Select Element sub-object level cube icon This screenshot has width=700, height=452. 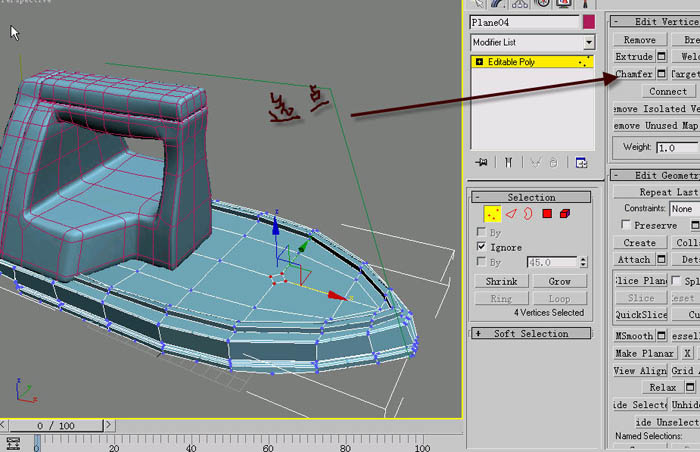tap(565, 213)
